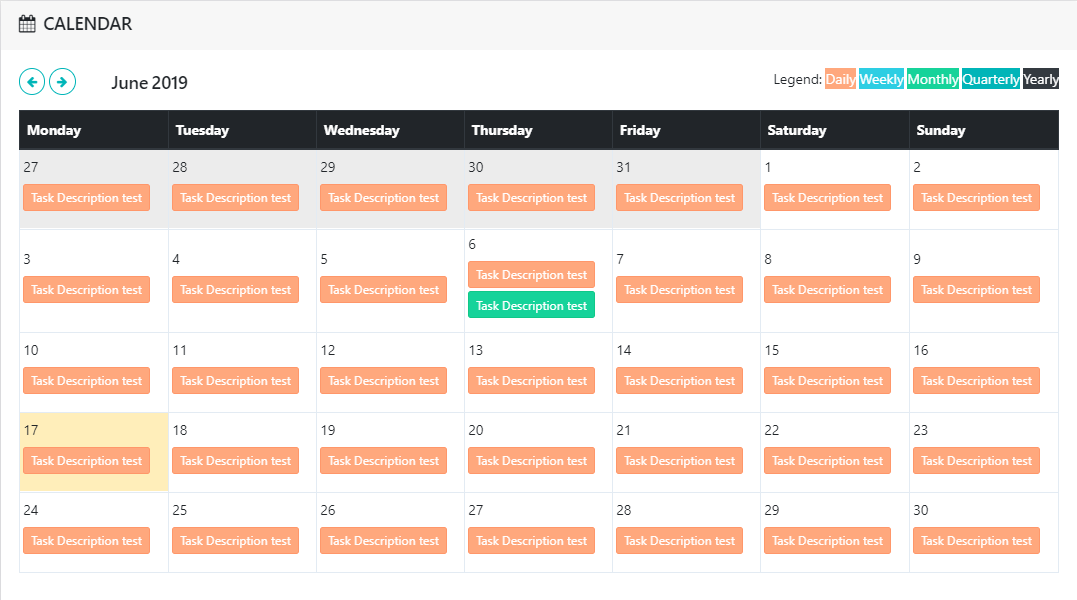This screenshot has height=600, width=1077.
Task: Click the Weekly legend swatch
Action: (881, 80)
